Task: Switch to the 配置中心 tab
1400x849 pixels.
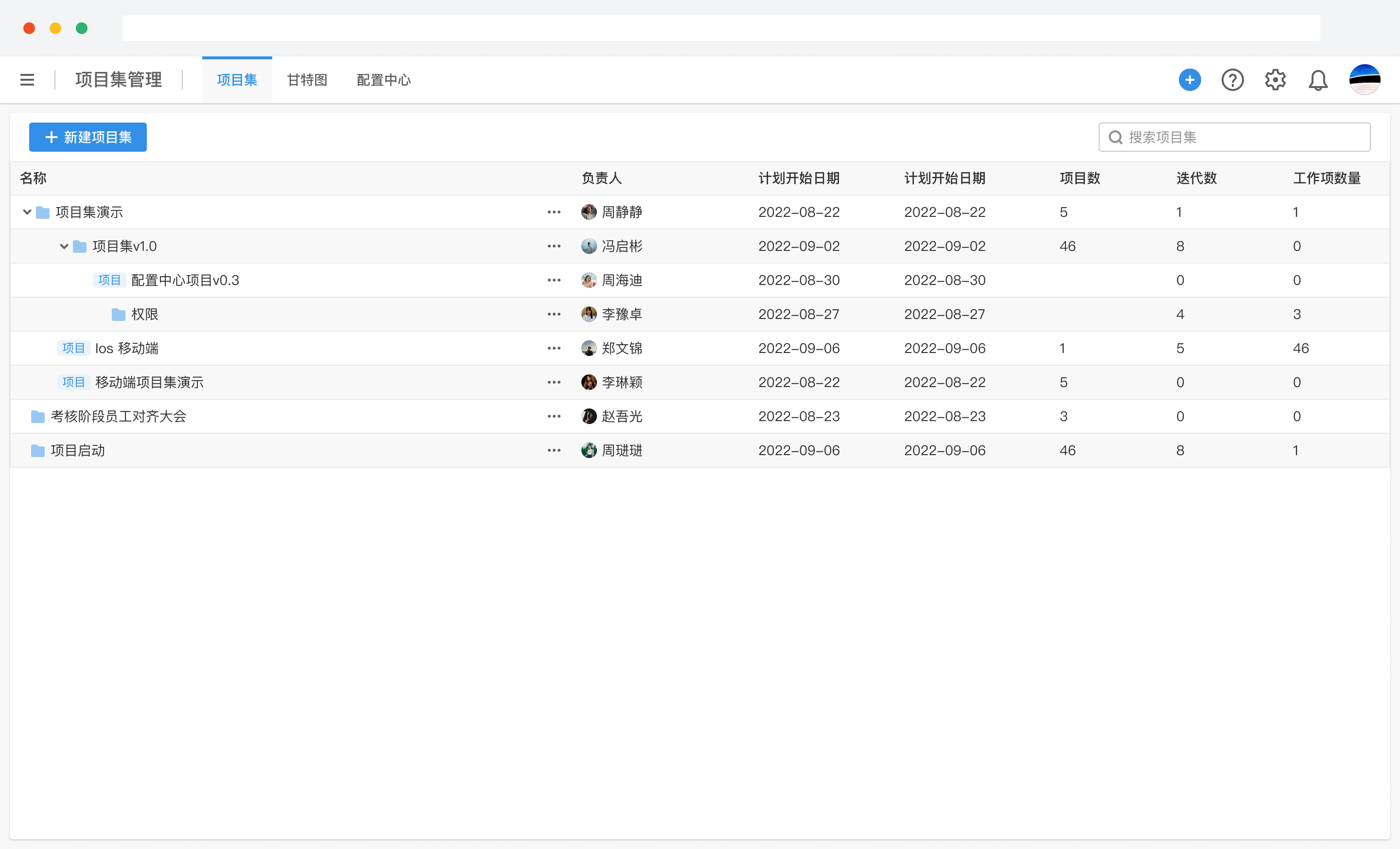Action: point(384,80)
